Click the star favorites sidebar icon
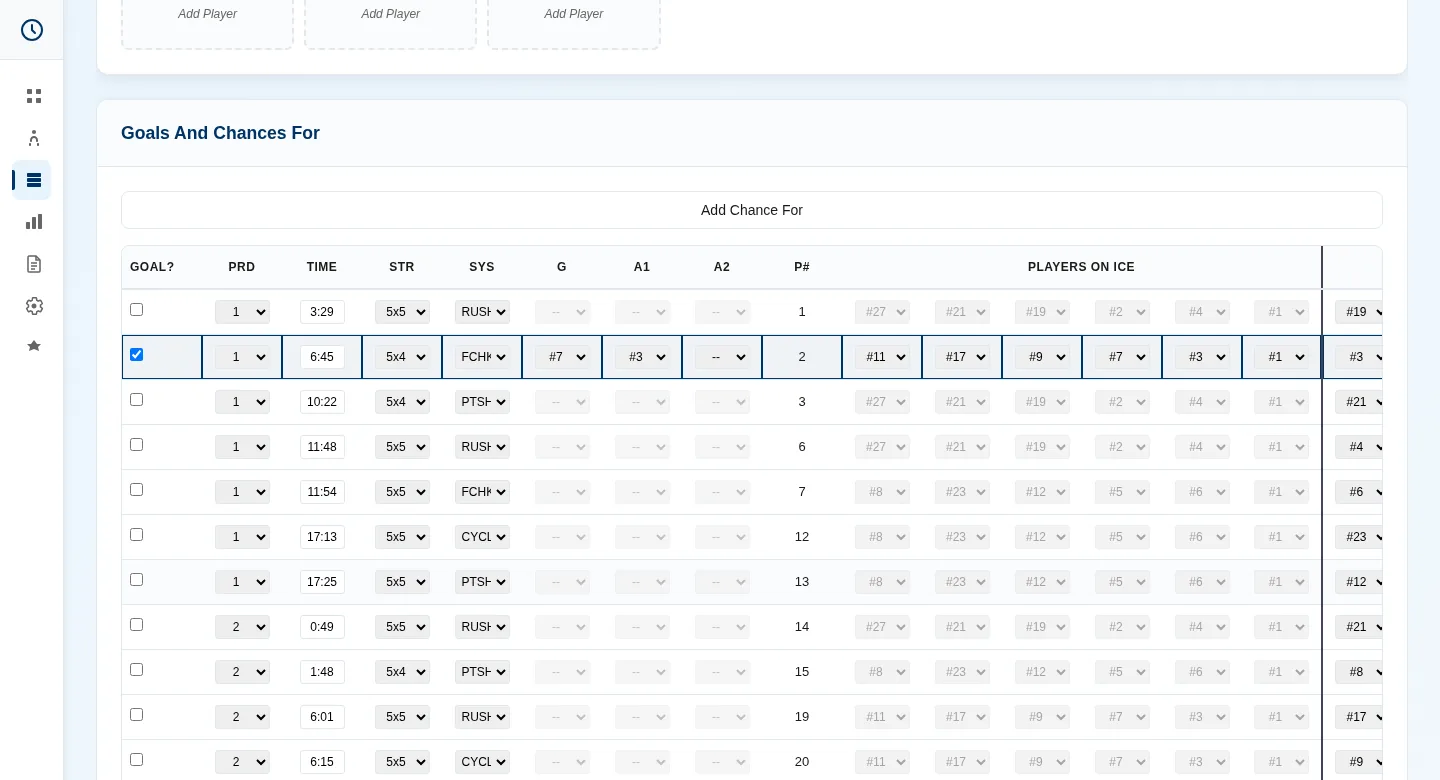Viewport: 1440px width, 780px height. click(34, 346)
